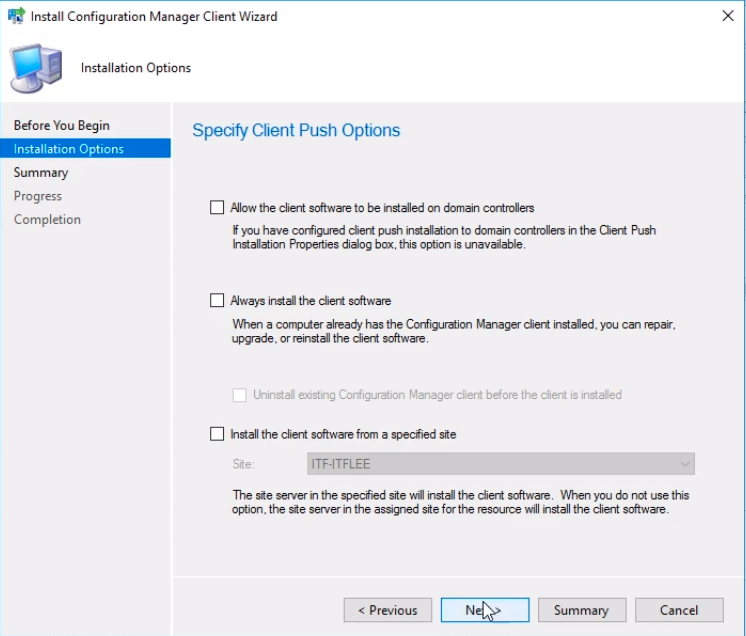Click the computer icon in the header

[37, 68]
